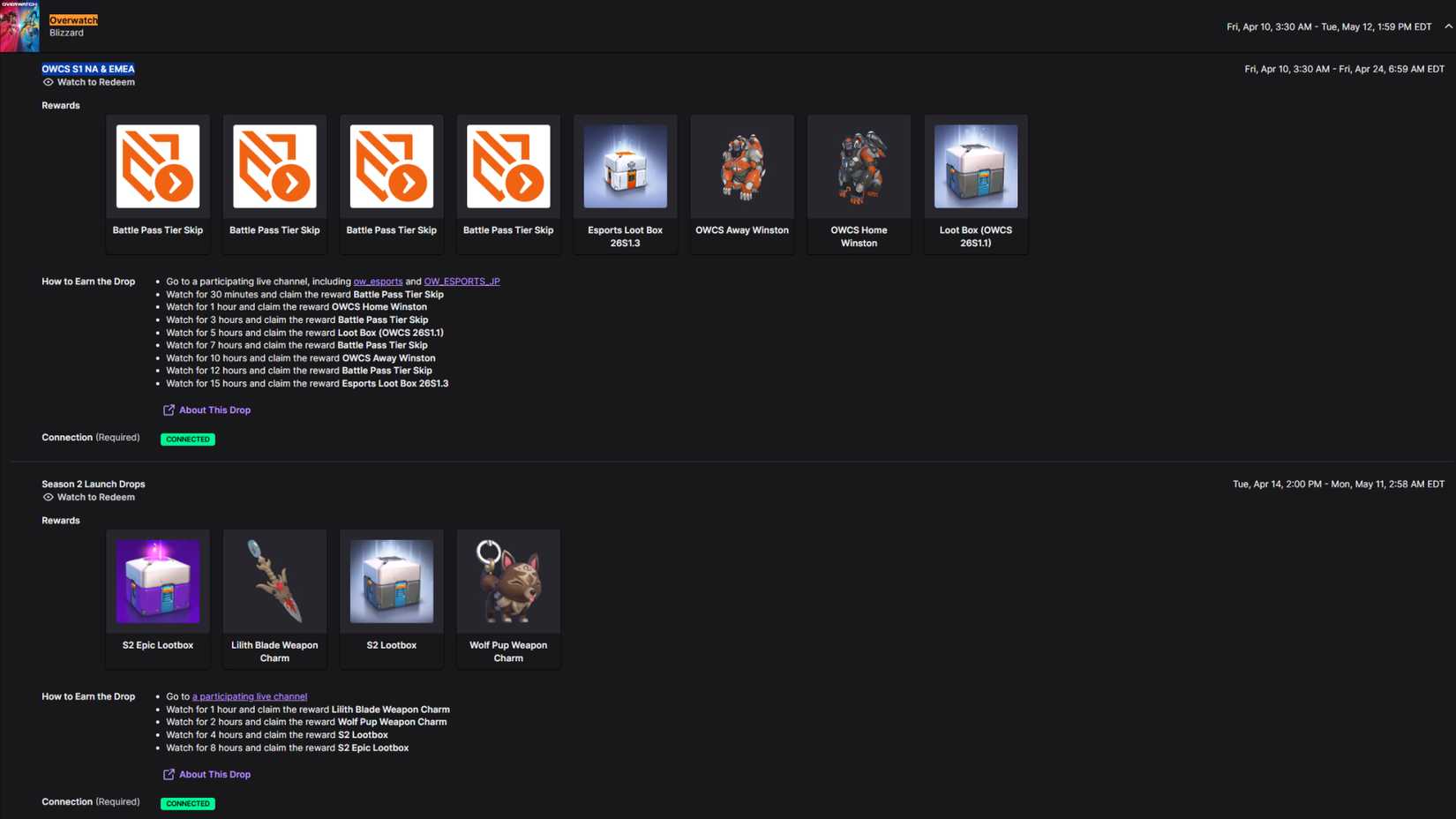The height and width of the screenshot is (819, 1456).
Task: Select the OWCS Away Winston reward icon
Action: click(x=741, y=166)
